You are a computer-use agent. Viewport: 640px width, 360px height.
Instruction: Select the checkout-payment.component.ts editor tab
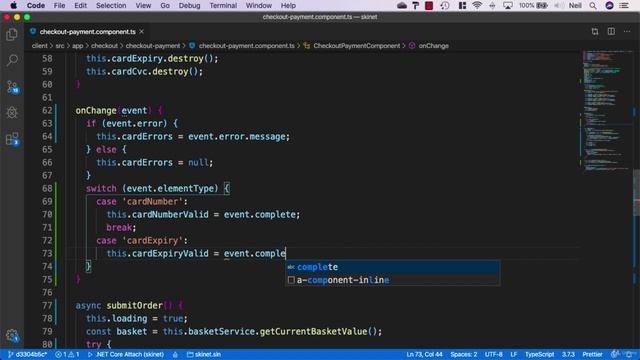coord(87,31)
